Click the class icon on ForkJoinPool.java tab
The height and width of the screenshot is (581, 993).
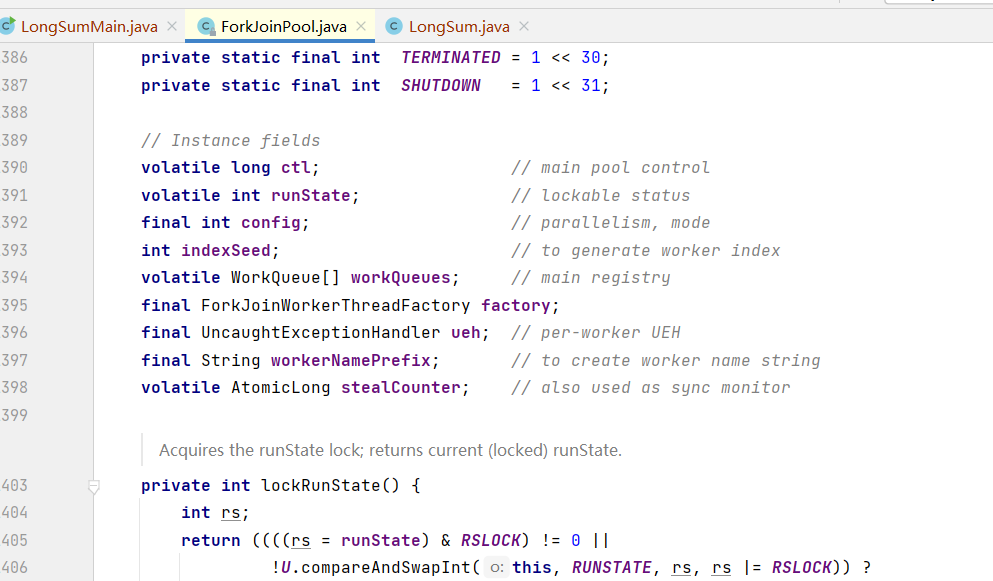206,27
